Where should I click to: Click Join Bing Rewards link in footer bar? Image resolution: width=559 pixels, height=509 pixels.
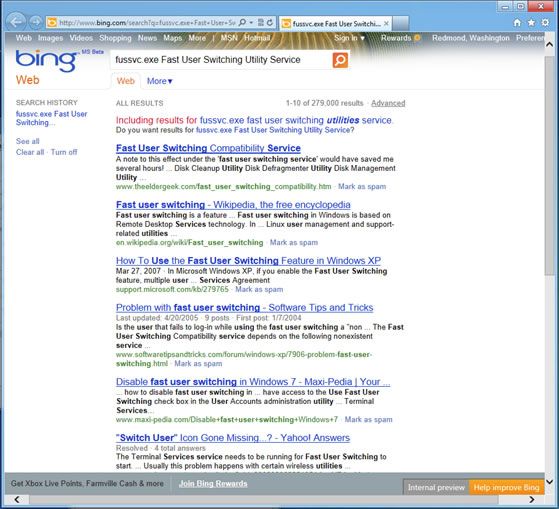pos(213,484)
